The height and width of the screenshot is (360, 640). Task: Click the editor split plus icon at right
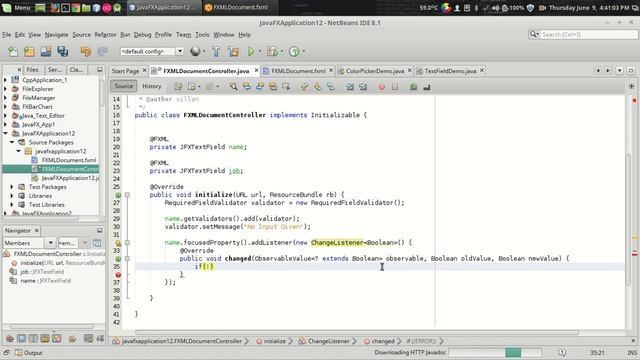pos(631,87)
